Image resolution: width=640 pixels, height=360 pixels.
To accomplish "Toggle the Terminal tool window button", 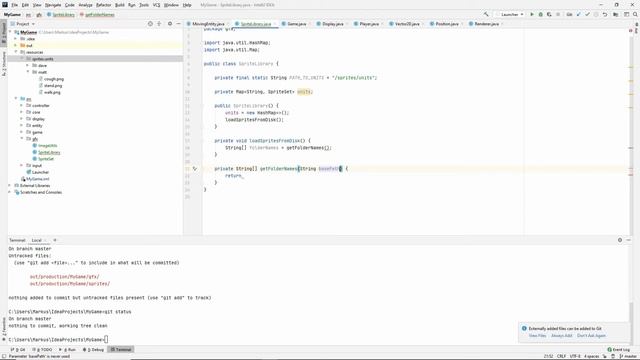I will click(x=121, y=349).
